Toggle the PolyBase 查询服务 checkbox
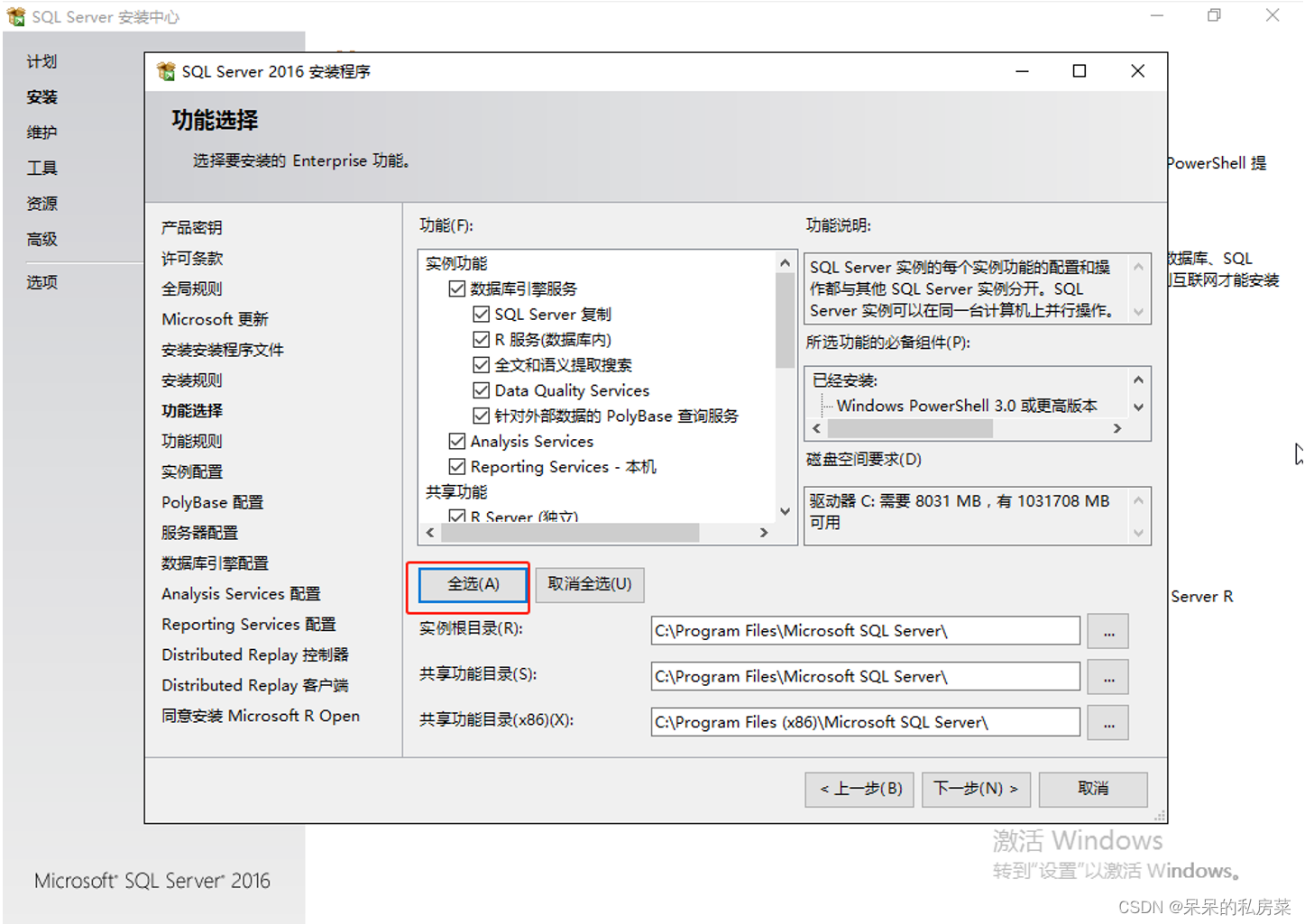The width and height of the screenshot is (1305, 924). pyautogui.click(x=482, y=416)
